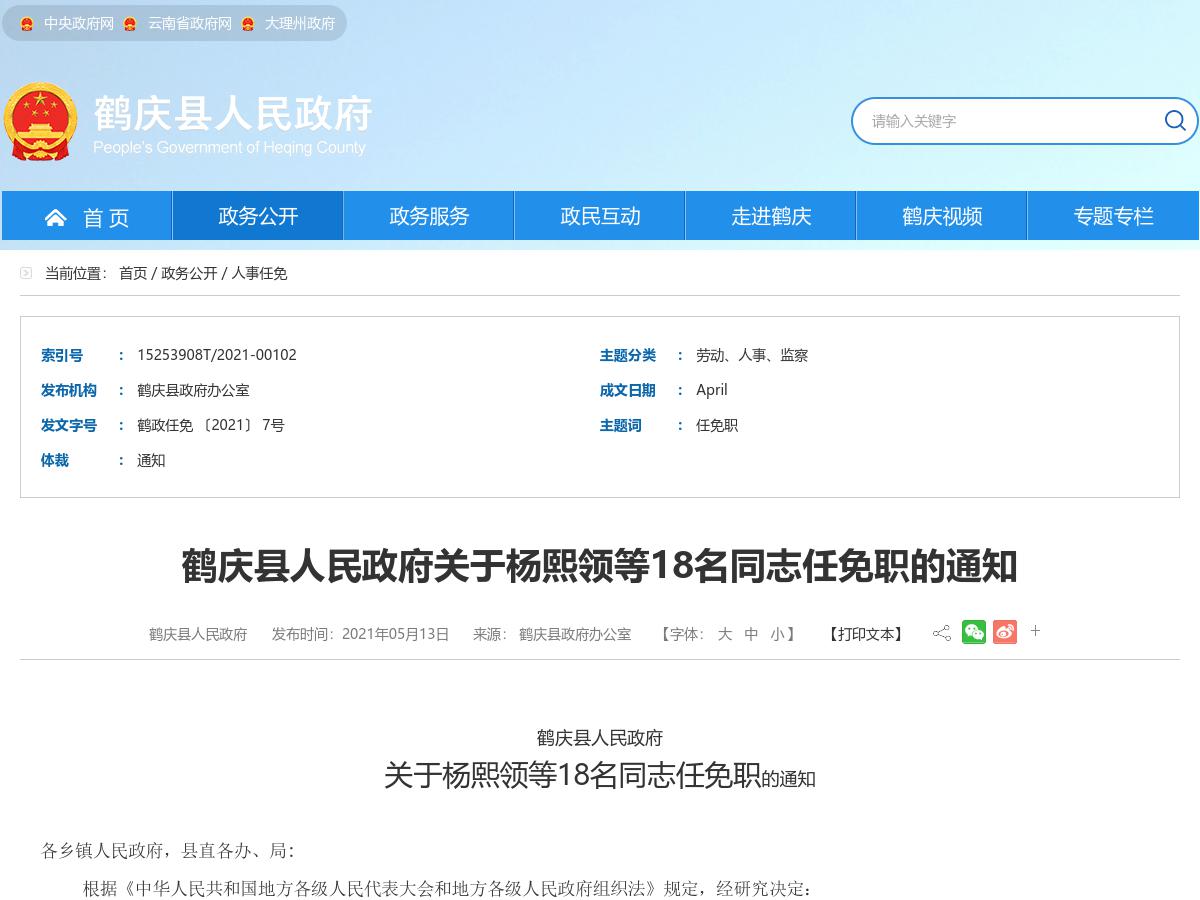The image size is (1200, 900).
Task: Click the national emblem logo
Action: point(40,121)
